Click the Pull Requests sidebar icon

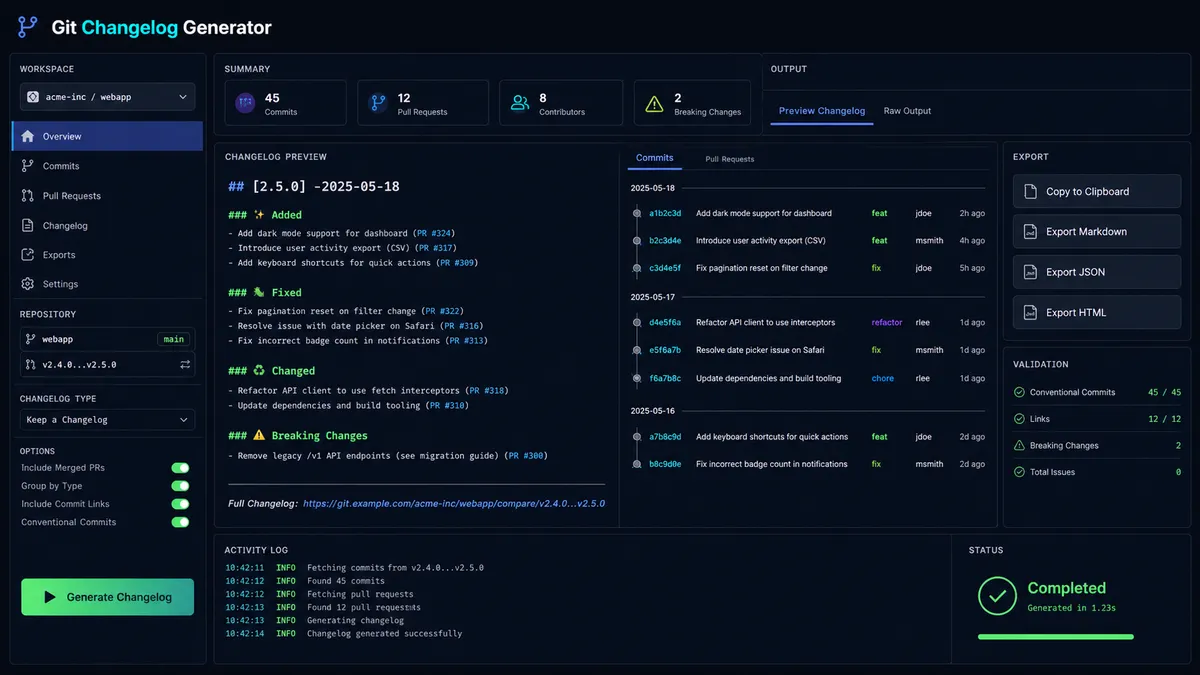tap(28, 196)
